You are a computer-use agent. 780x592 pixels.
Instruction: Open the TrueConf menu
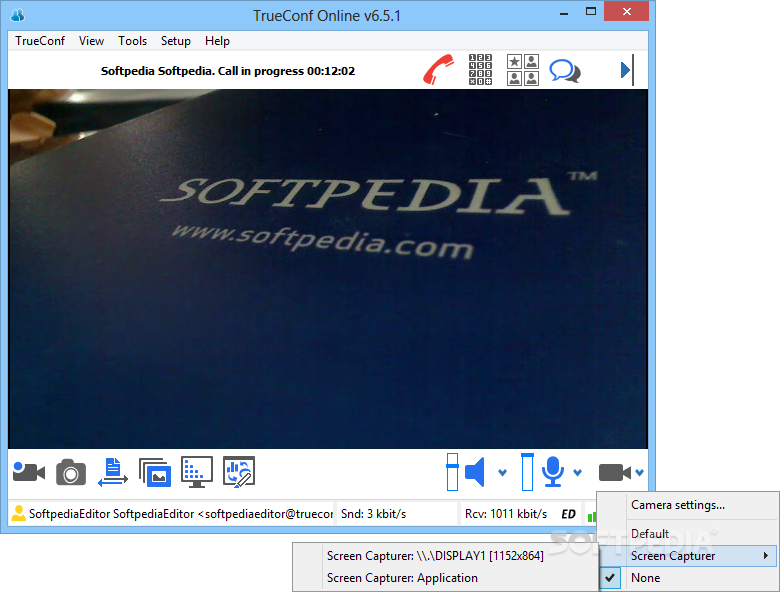[40, 41]
